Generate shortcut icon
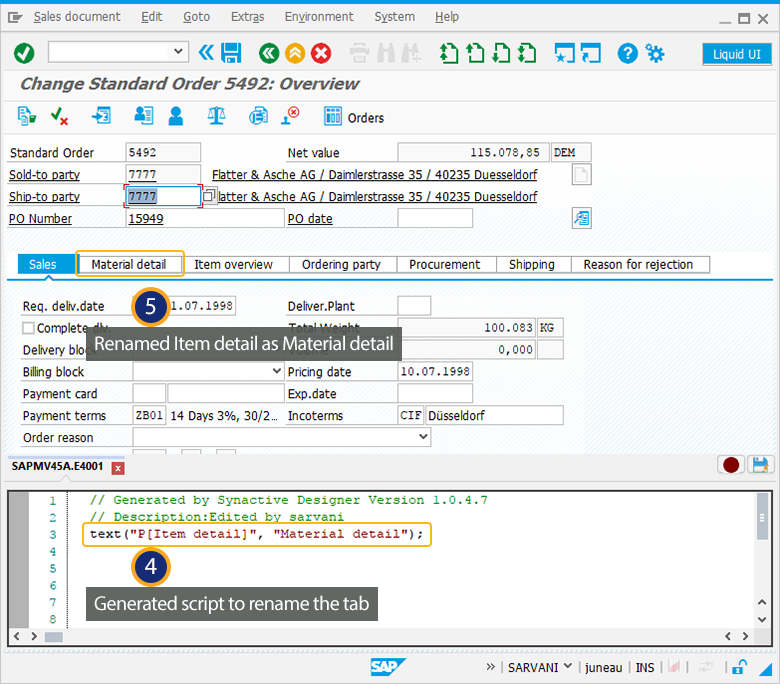Image resolution: width=780 pixels, height=684 pixels. pyautogui.click(x=591, y=53)
